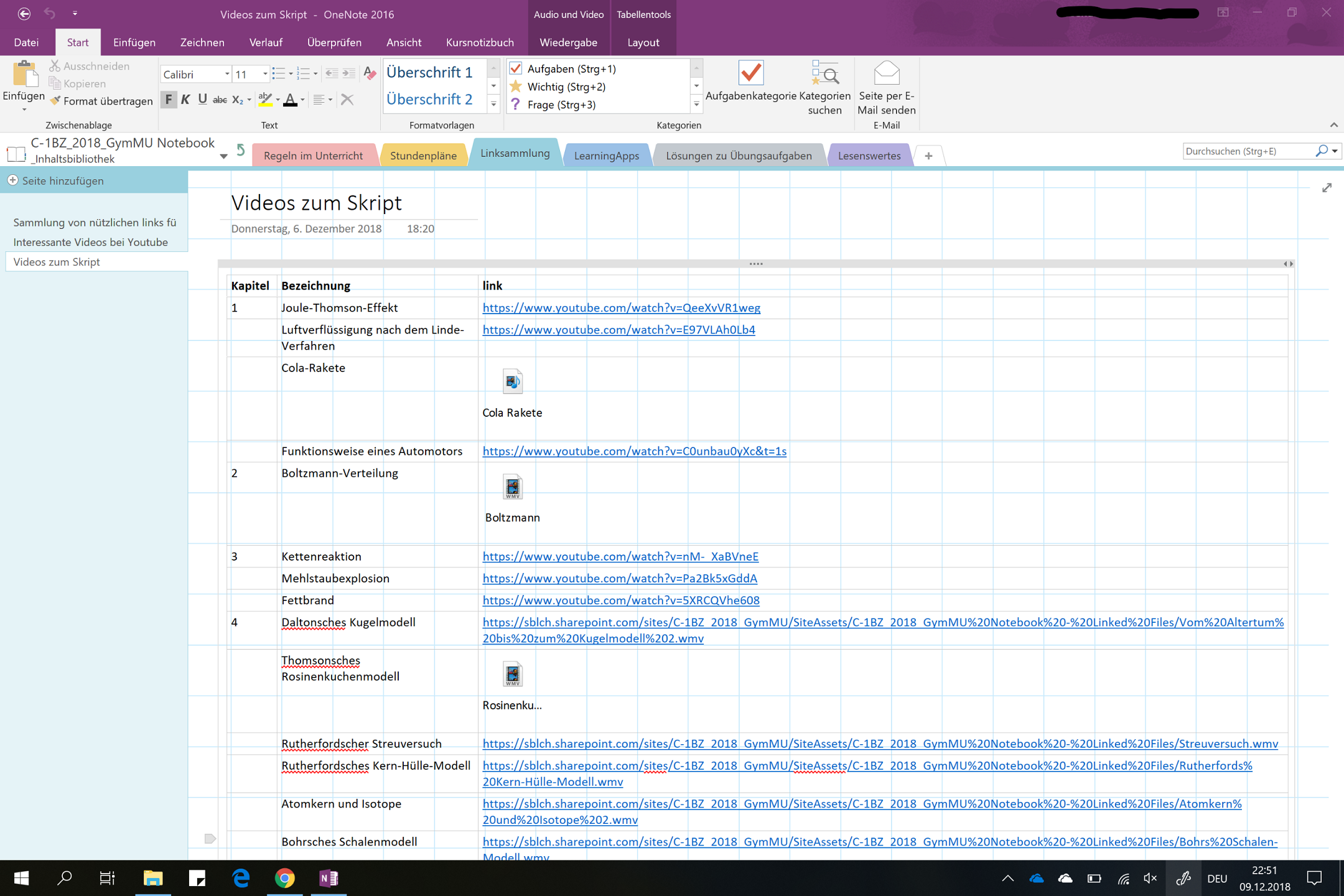Open the Joule-Thomson-Effekt YouTube link
Viewport: 1344px width, 896px height.
621,307
